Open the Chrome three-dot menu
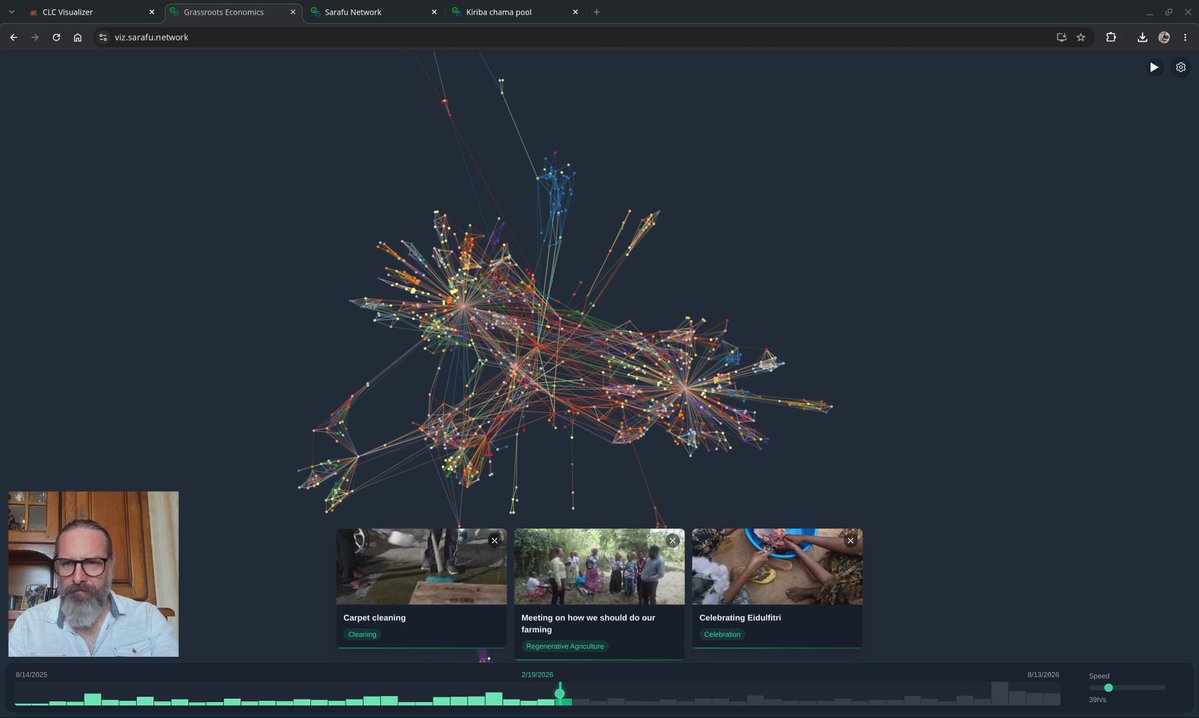 coord(1185,37)
